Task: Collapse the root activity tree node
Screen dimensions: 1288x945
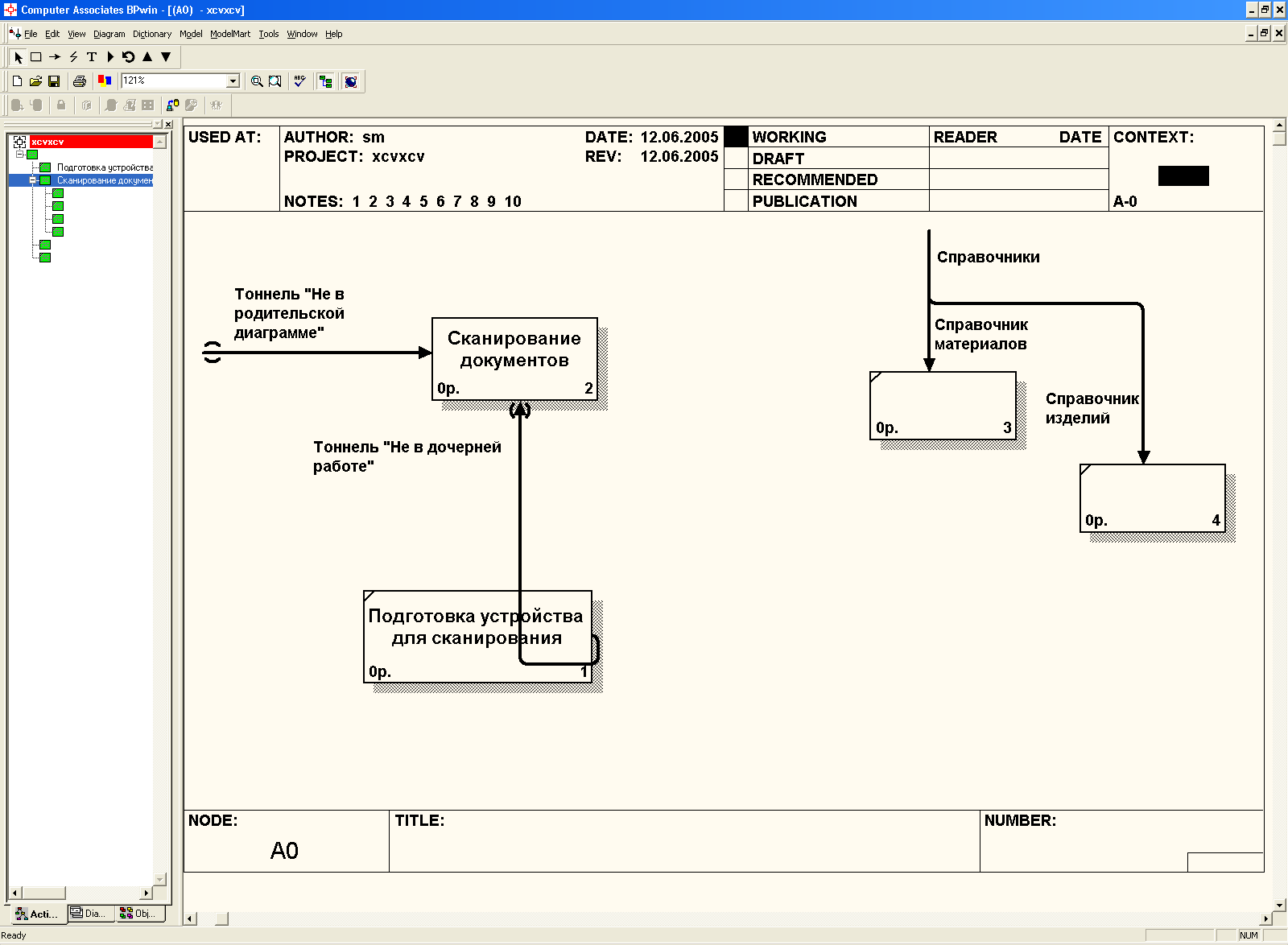Action: tap(20, 155)
